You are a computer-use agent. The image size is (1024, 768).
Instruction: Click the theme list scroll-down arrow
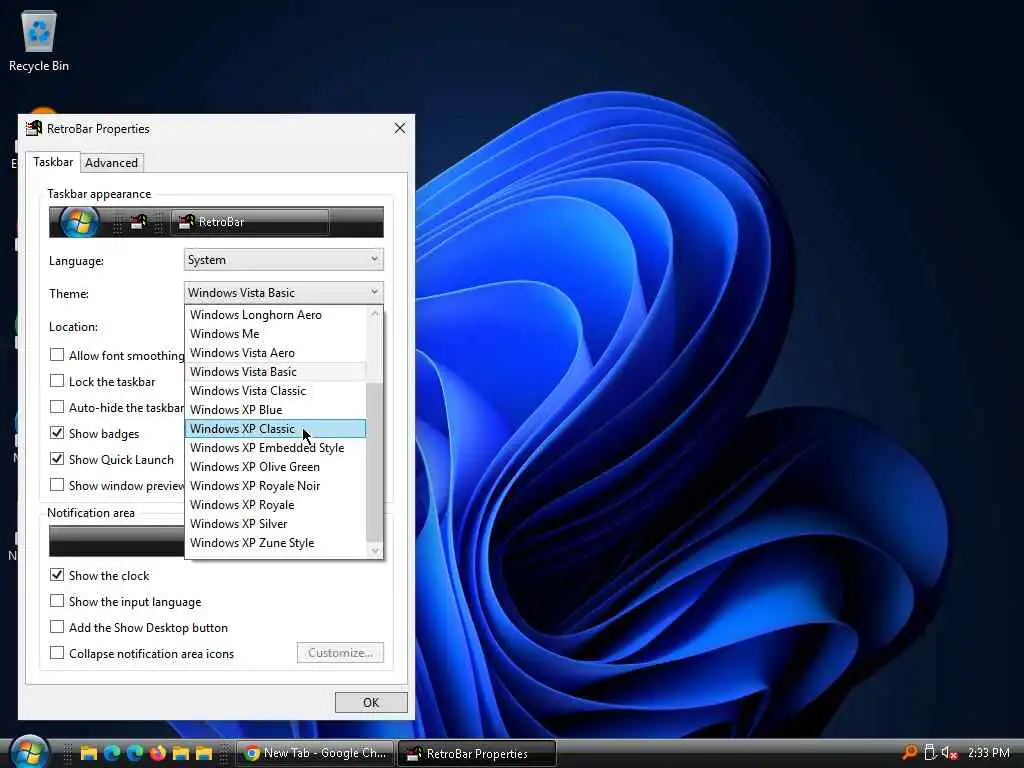pos(374,551)
